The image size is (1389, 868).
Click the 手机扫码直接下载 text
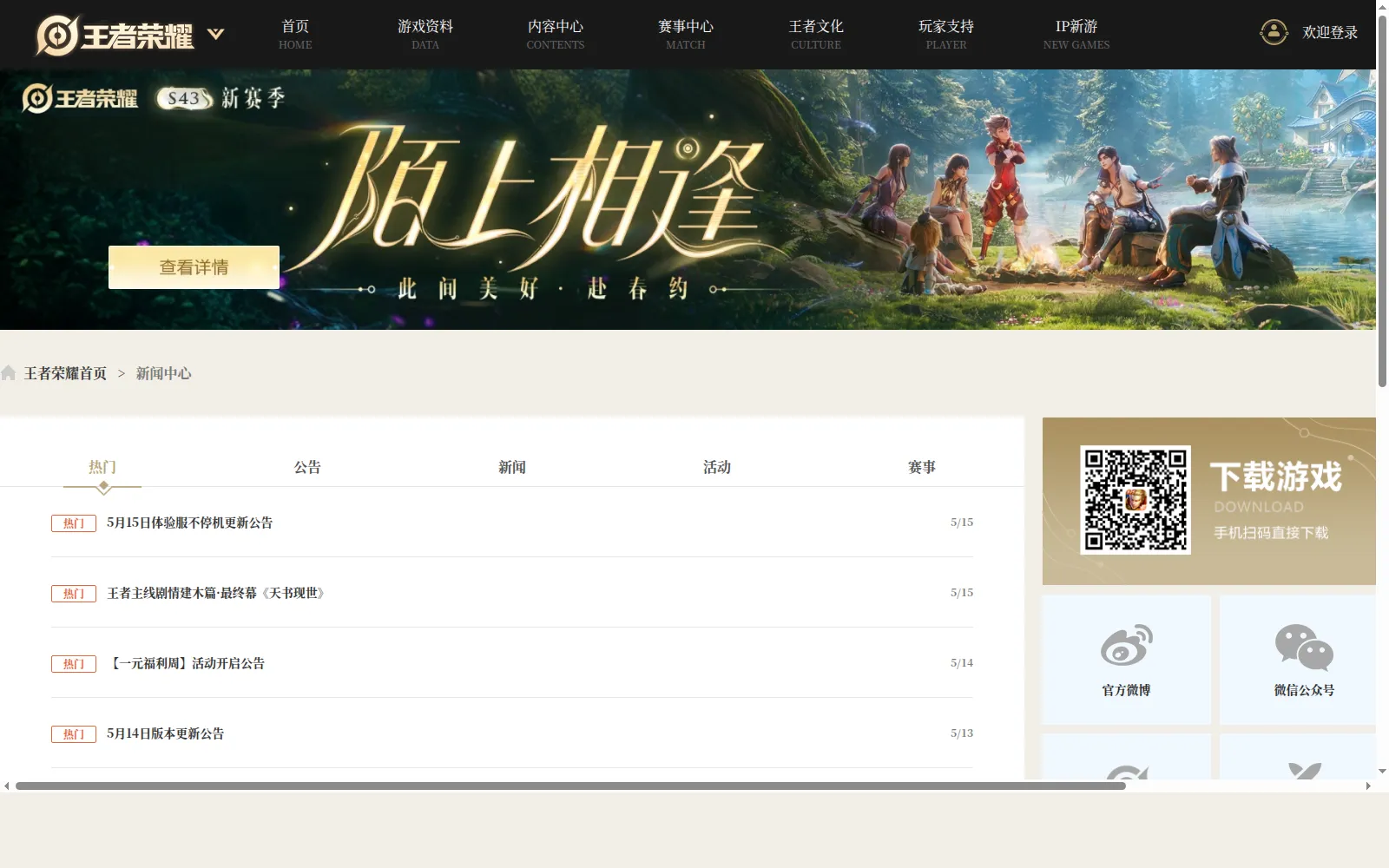(1271, 533)
